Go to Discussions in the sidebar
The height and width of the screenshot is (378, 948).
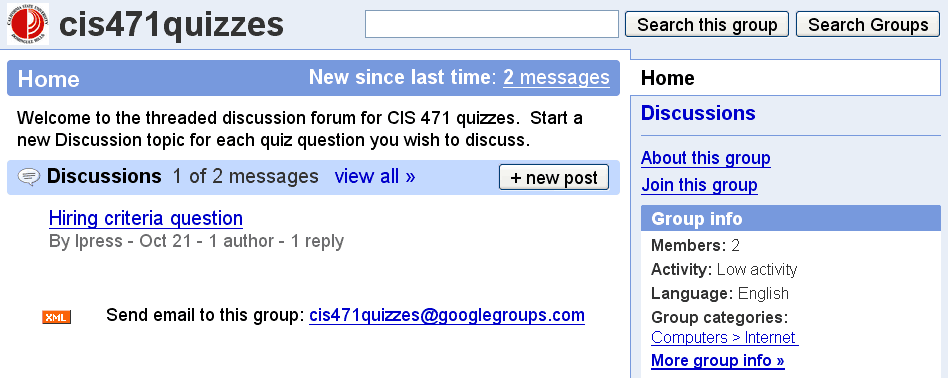[x=698, y=113]
